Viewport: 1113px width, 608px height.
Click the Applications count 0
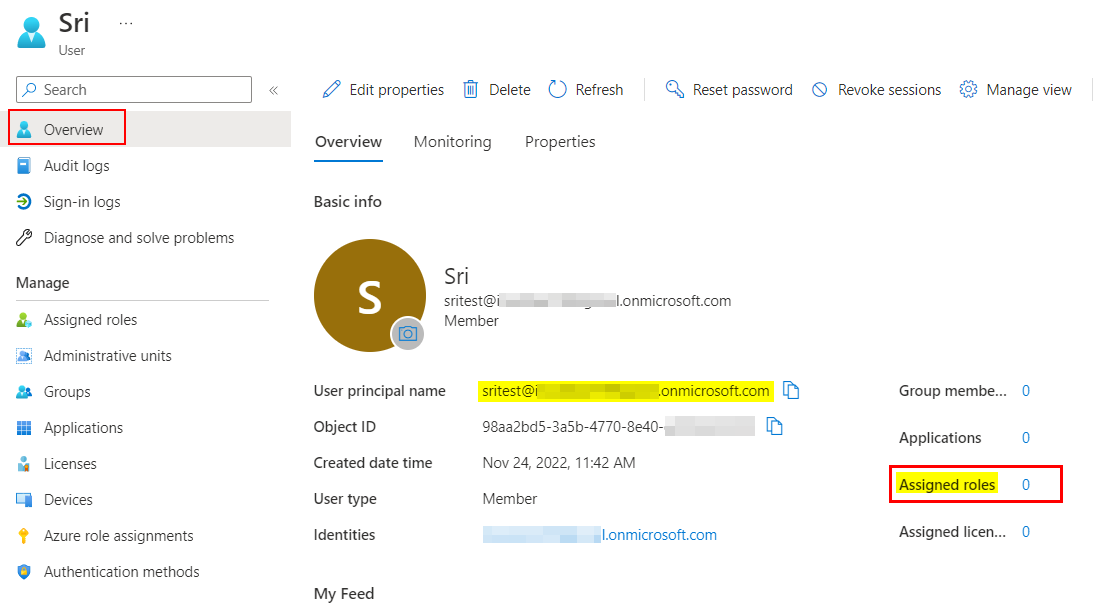coord(1026,438)
